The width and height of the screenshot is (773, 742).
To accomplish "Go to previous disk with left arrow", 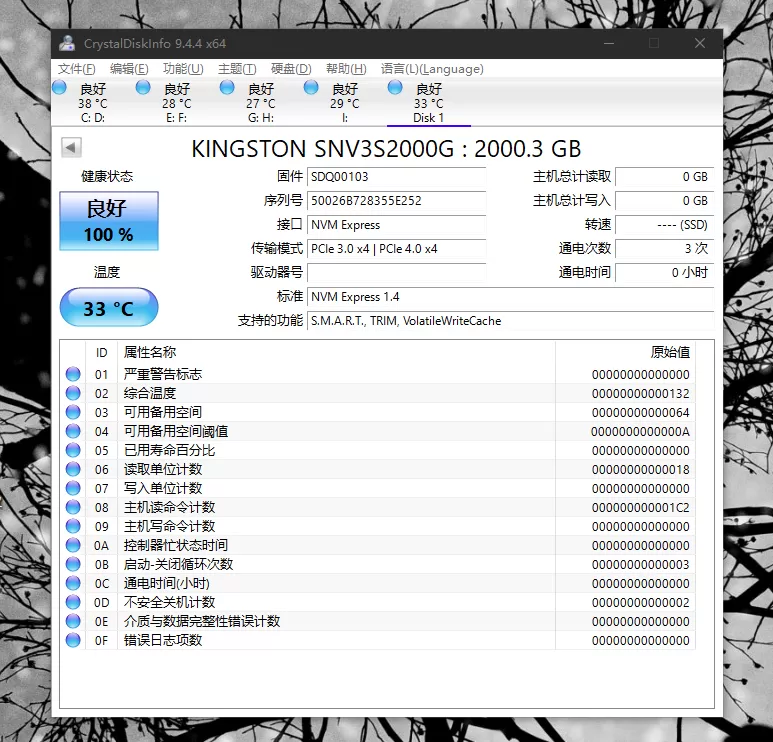I will (x=70, y=148).
